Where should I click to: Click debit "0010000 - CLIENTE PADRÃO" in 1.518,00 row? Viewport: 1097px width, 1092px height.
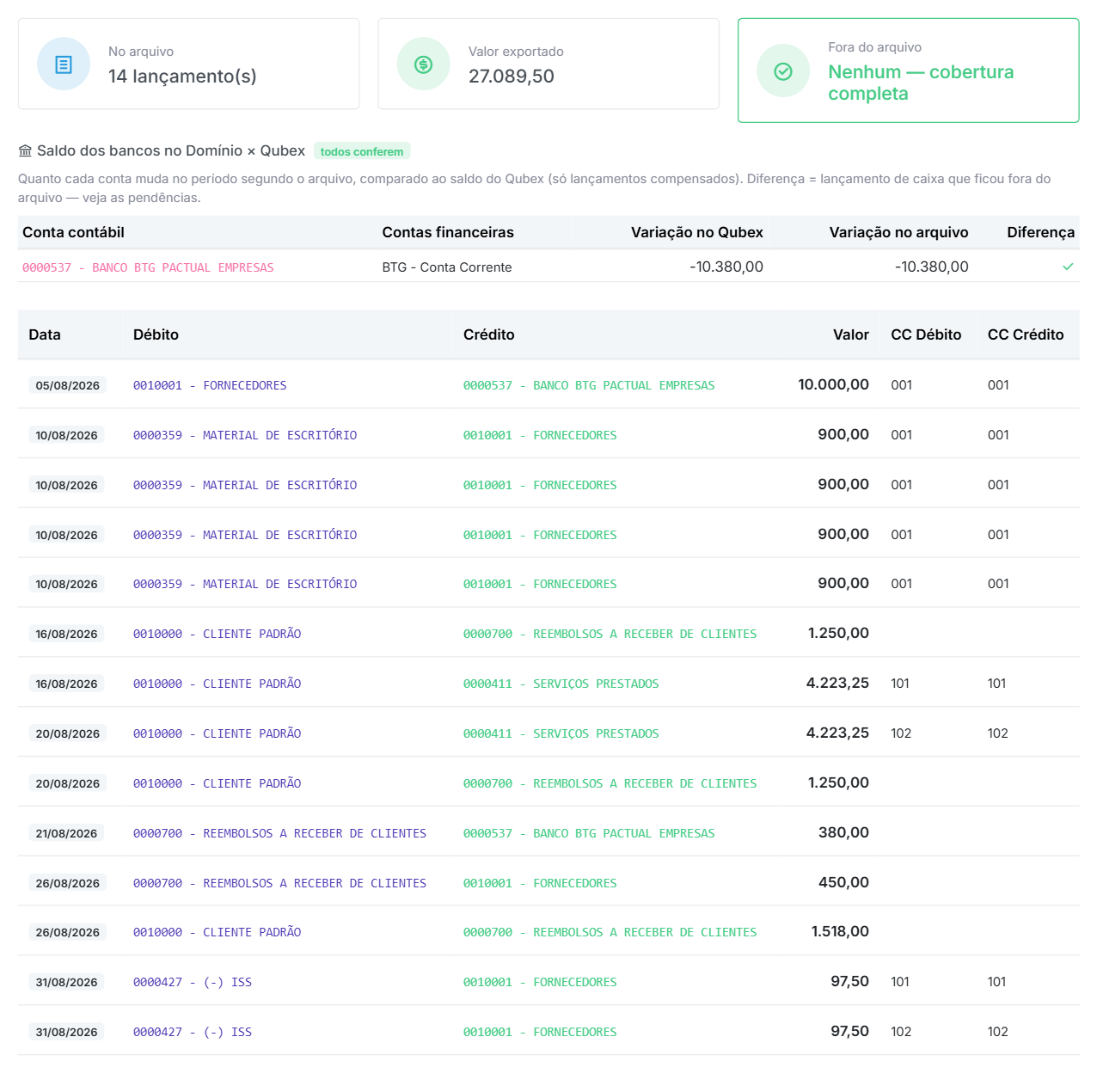pos(218,932)
